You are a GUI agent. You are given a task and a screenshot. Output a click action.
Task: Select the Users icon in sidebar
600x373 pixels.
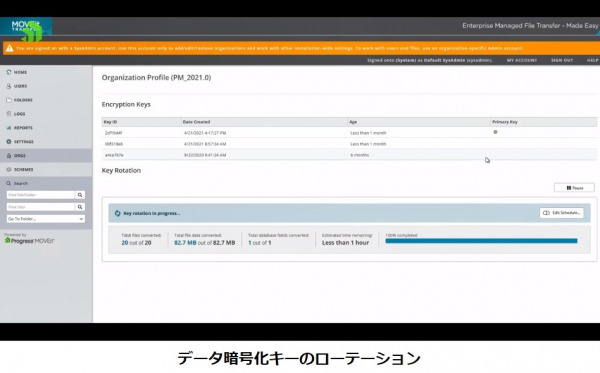[x=9, y=86]
